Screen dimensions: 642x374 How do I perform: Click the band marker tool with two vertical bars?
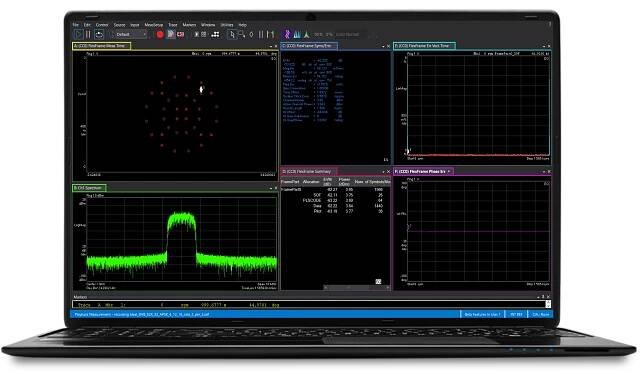click(261, 34)
